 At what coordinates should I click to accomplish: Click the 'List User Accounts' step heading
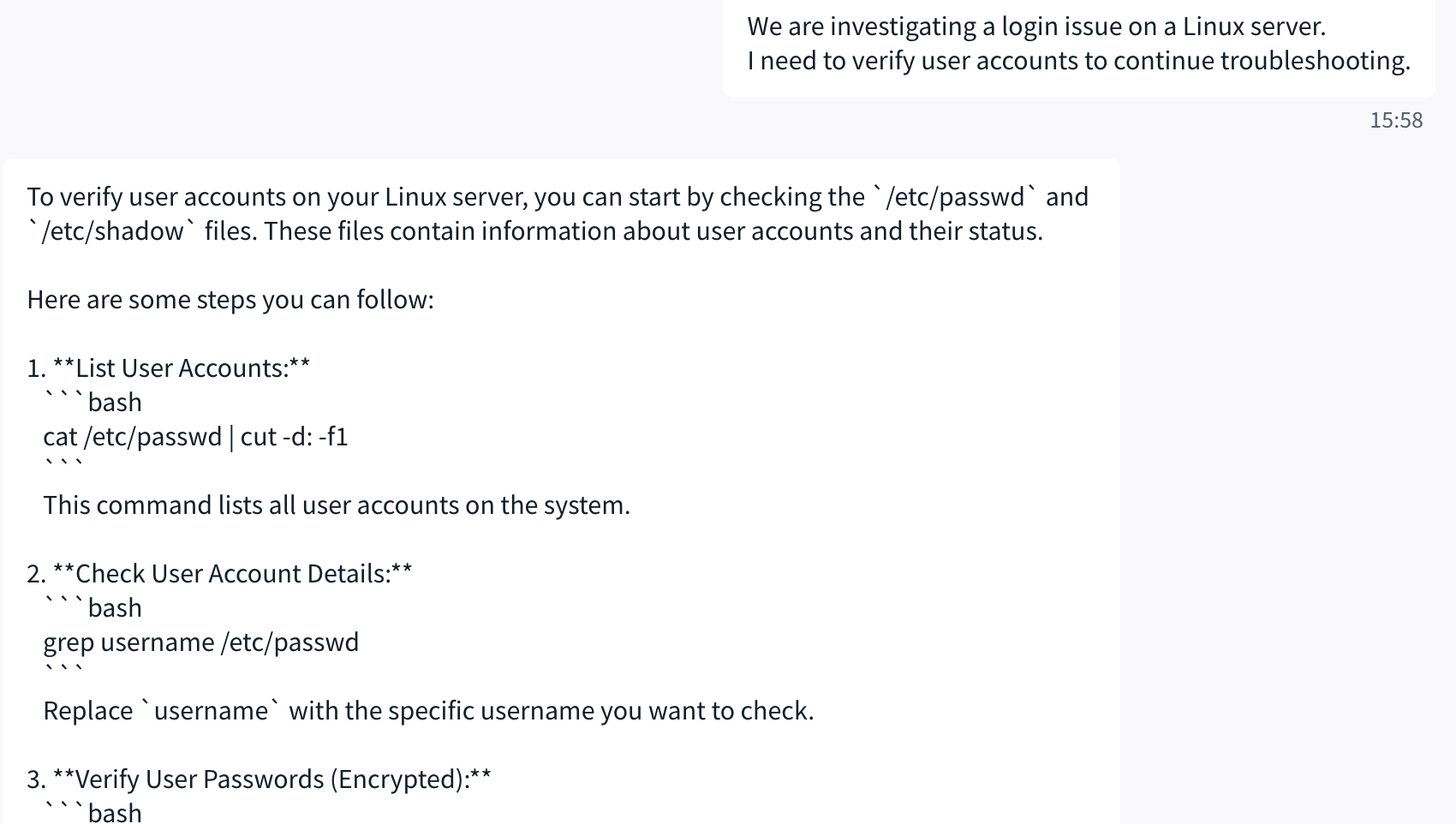(181, 368)
